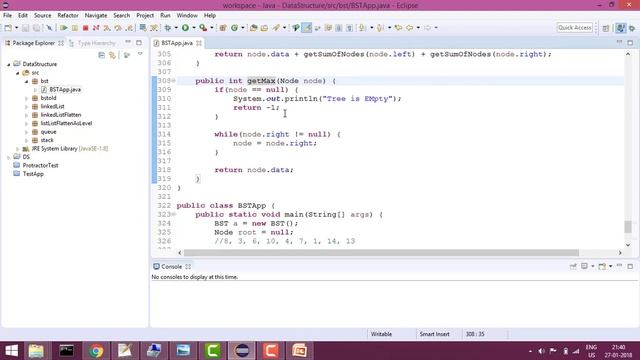Click the Debug bug icon
This screenshot has width=640, height=360.
[x=168, y=28]
